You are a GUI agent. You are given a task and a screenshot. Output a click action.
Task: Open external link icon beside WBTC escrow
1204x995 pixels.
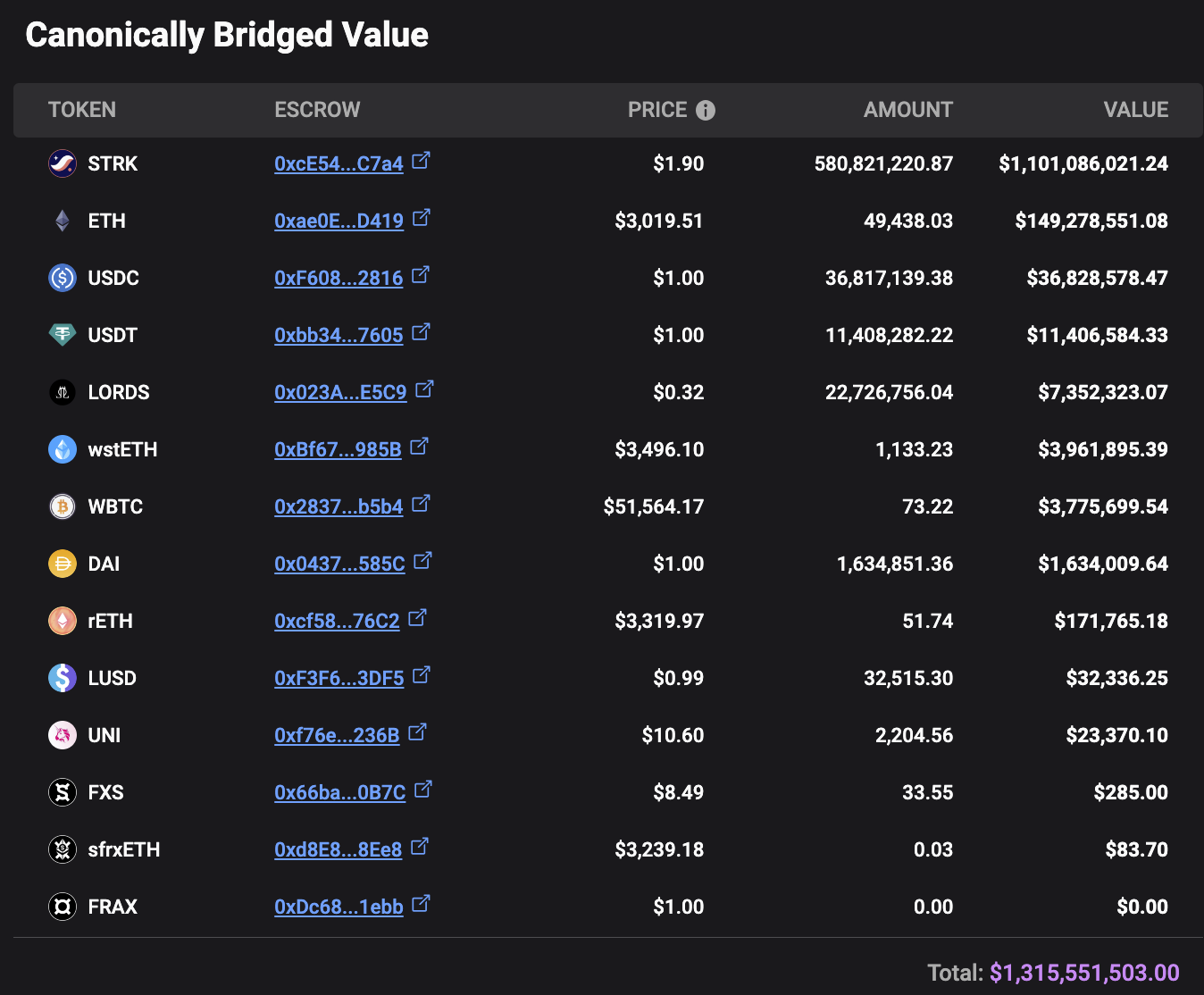click(x=422, y=504)
